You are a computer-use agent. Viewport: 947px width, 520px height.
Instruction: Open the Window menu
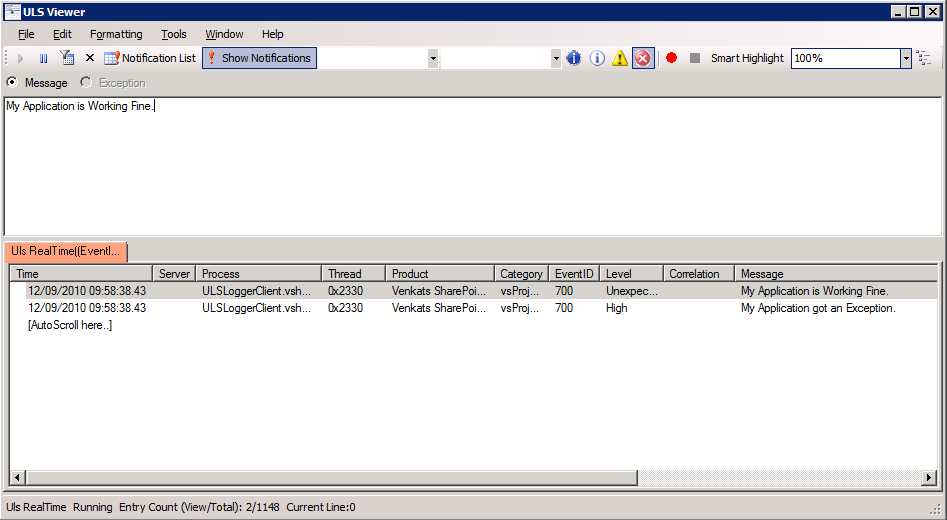tap(224, 34)
